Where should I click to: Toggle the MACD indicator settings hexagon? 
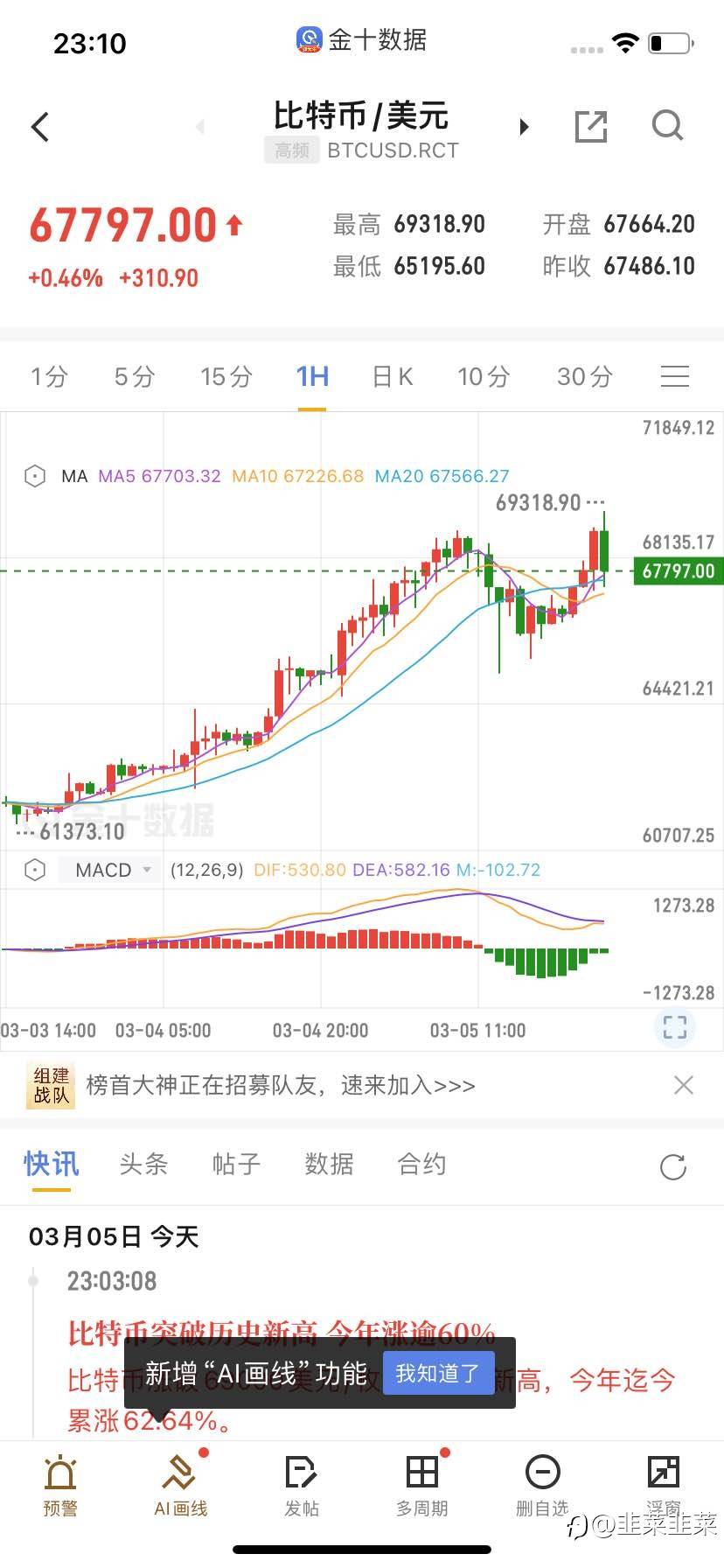click(x=35, y=870)
